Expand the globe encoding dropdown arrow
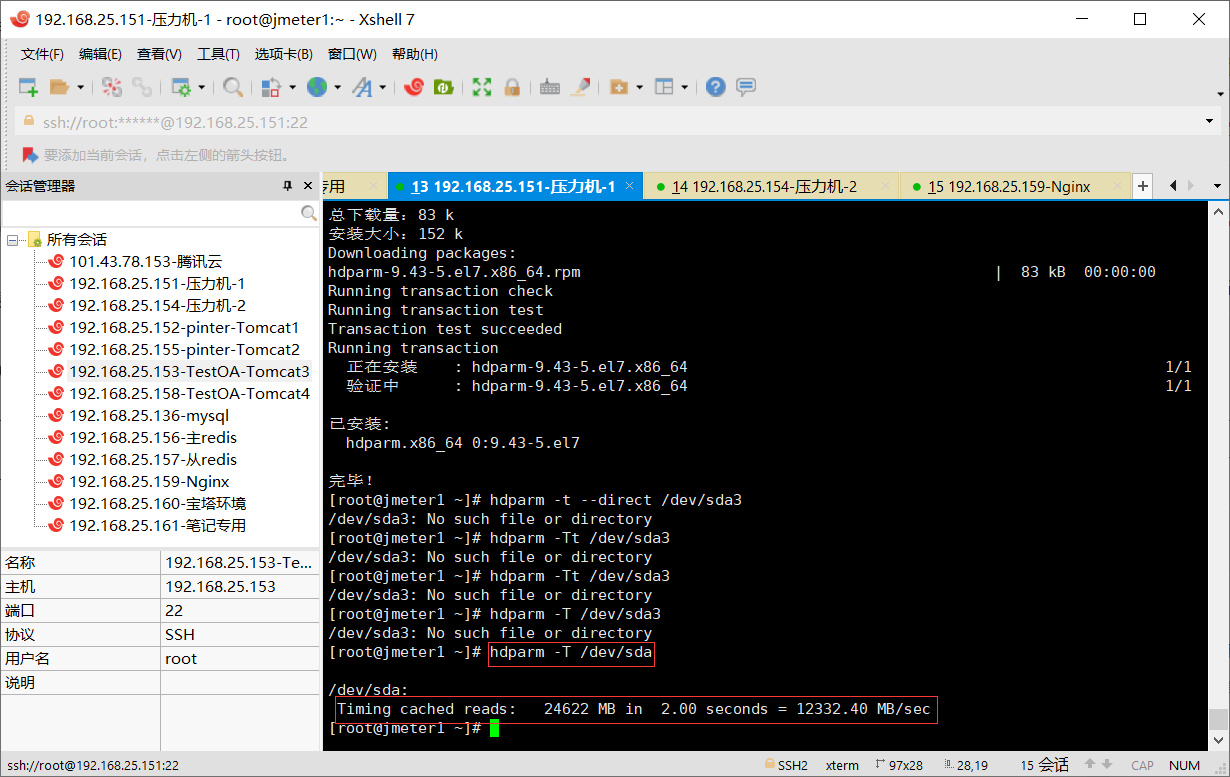The width and height of the screenshot is (1230, 777). (338, 87)
